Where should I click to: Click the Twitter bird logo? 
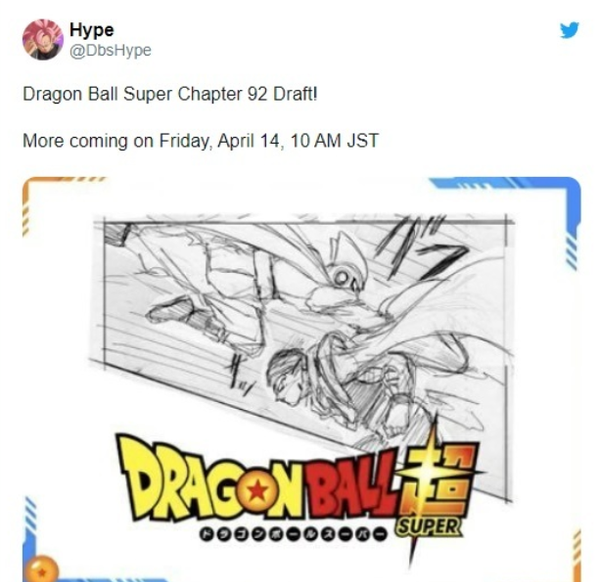[x=569, y=30]
